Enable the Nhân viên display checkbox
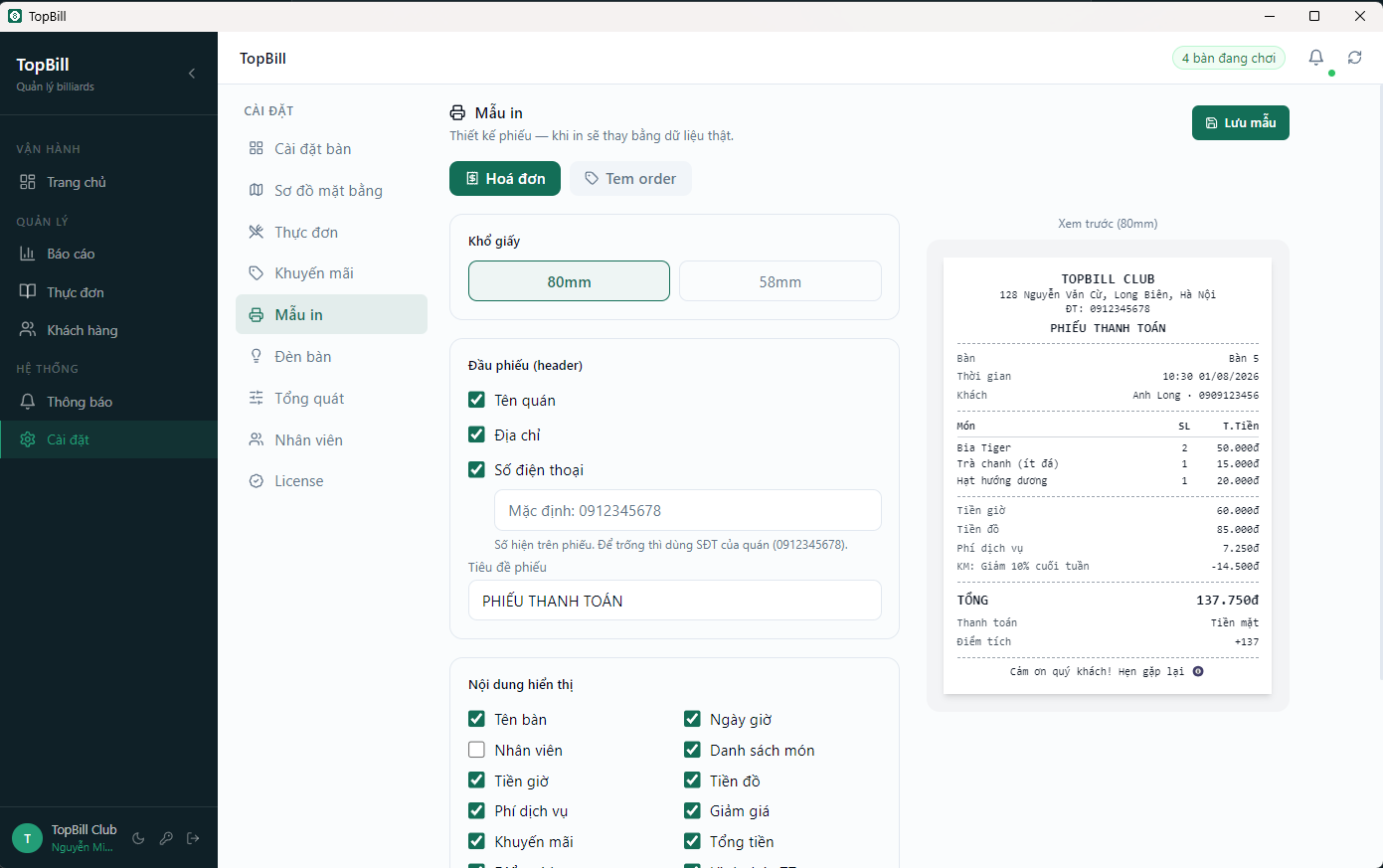The width and height of the screenshot is (1383, 868). pos(476,750)
